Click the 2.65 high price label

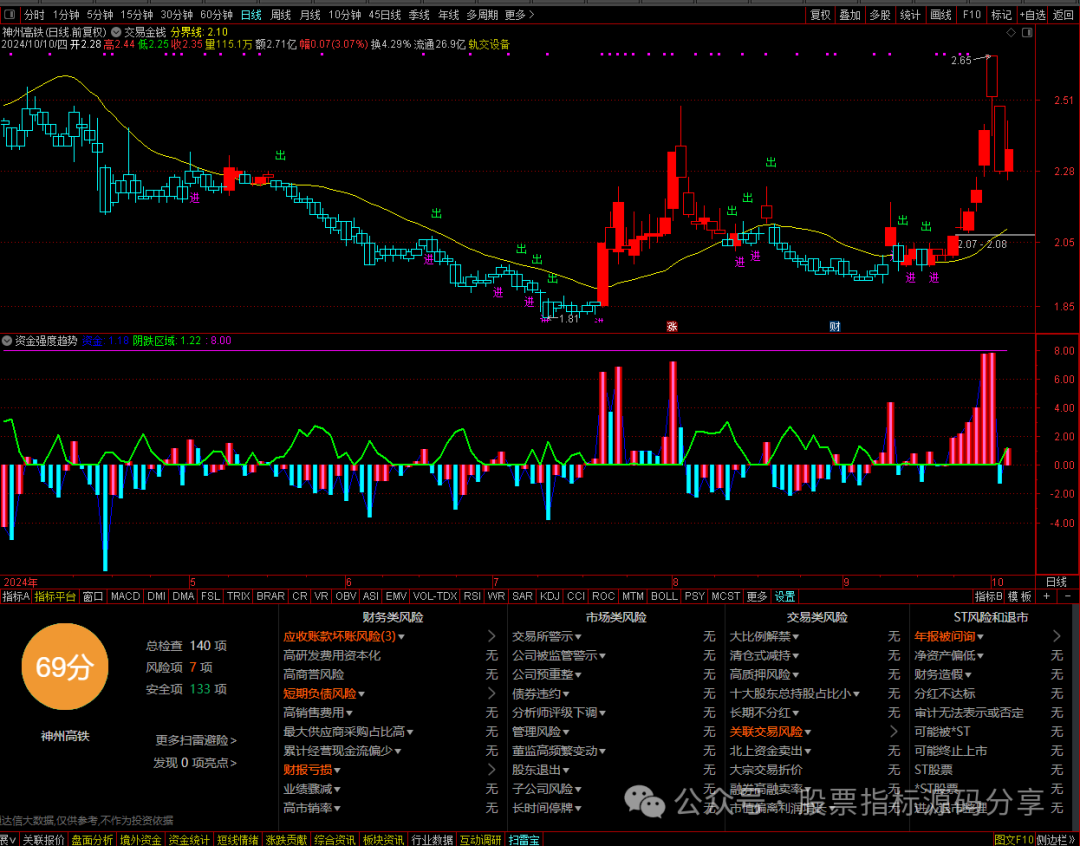(x=961, y=61)
